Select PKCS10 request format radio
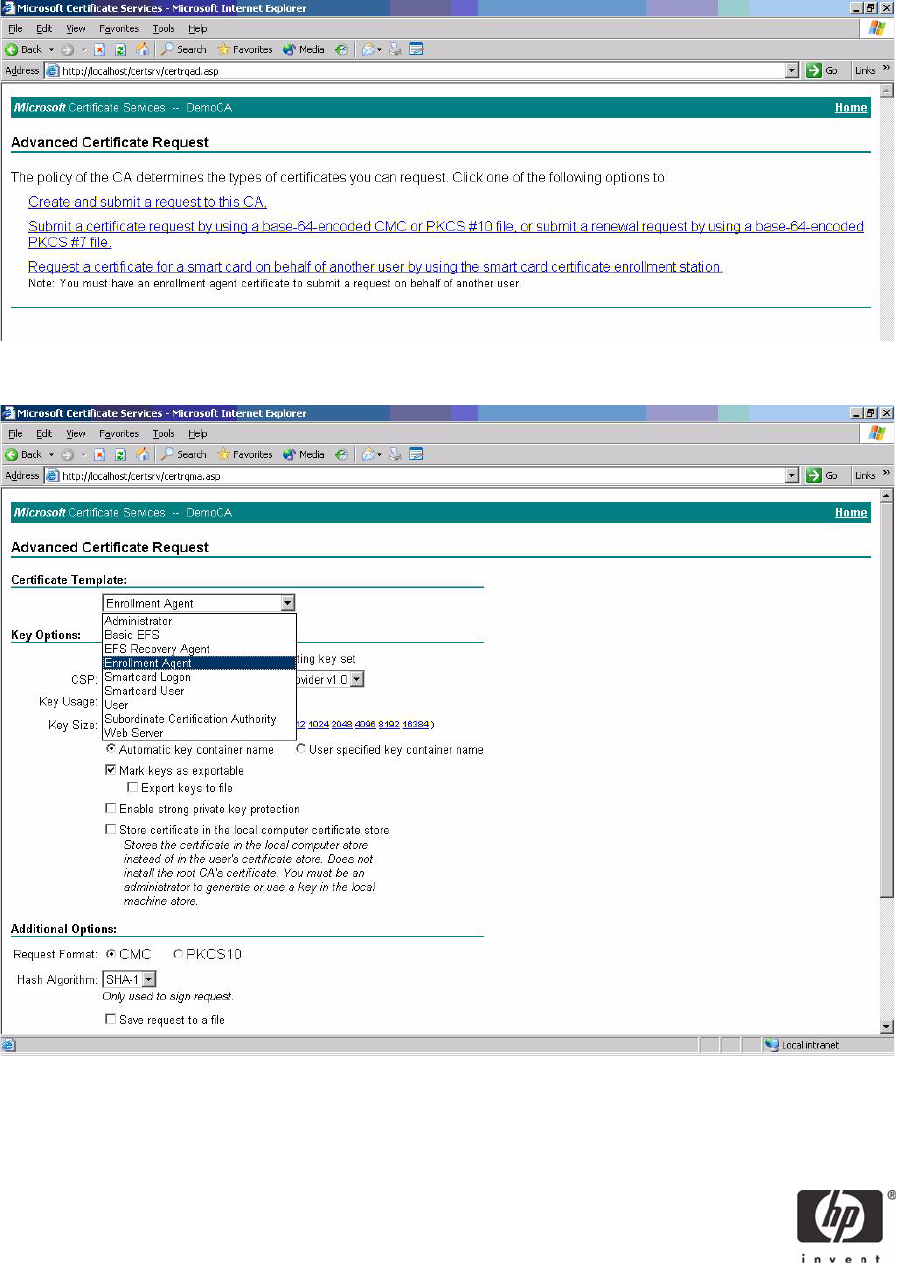The image size is (897, 1280). (179, 954)
